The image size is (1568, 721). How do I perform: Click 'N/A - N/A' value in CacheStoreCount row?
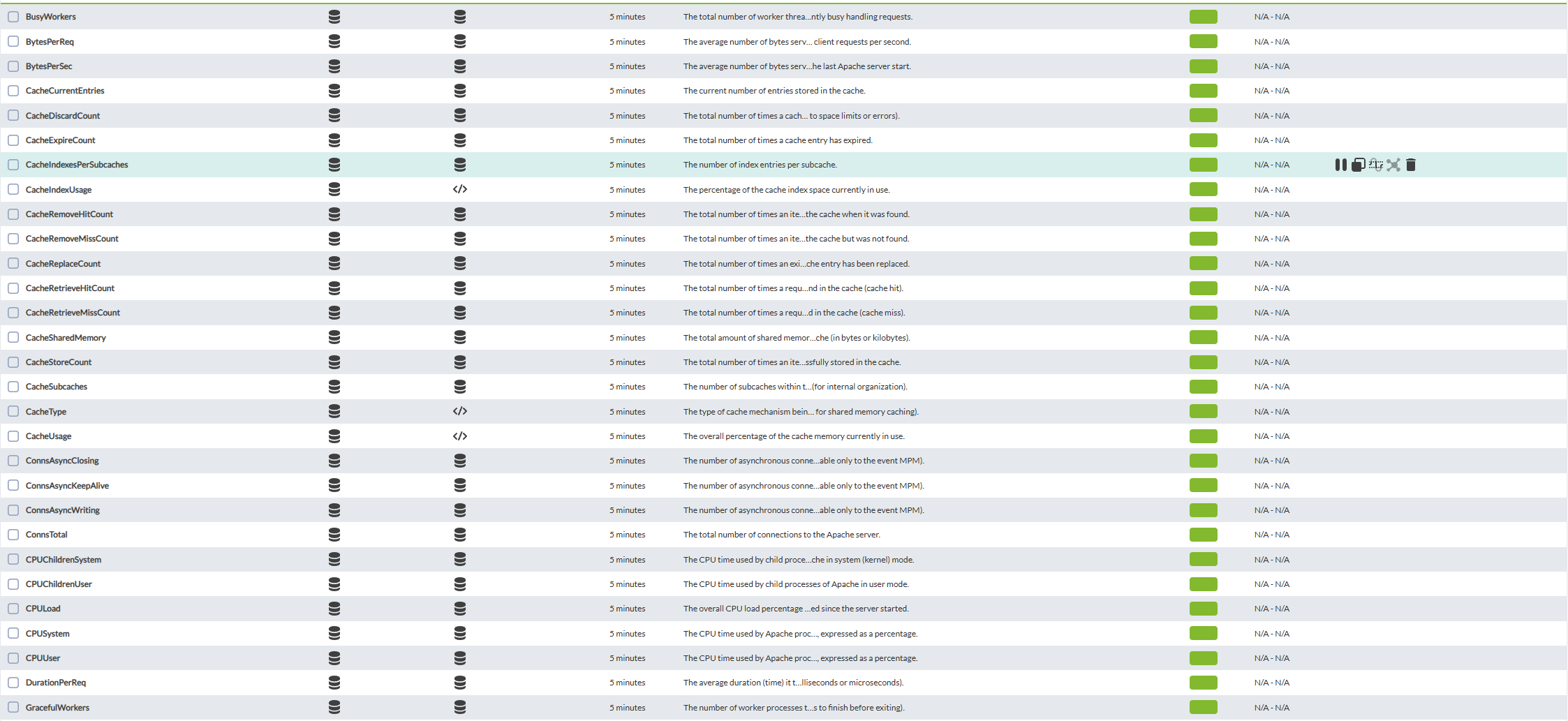click(1272, 362)
